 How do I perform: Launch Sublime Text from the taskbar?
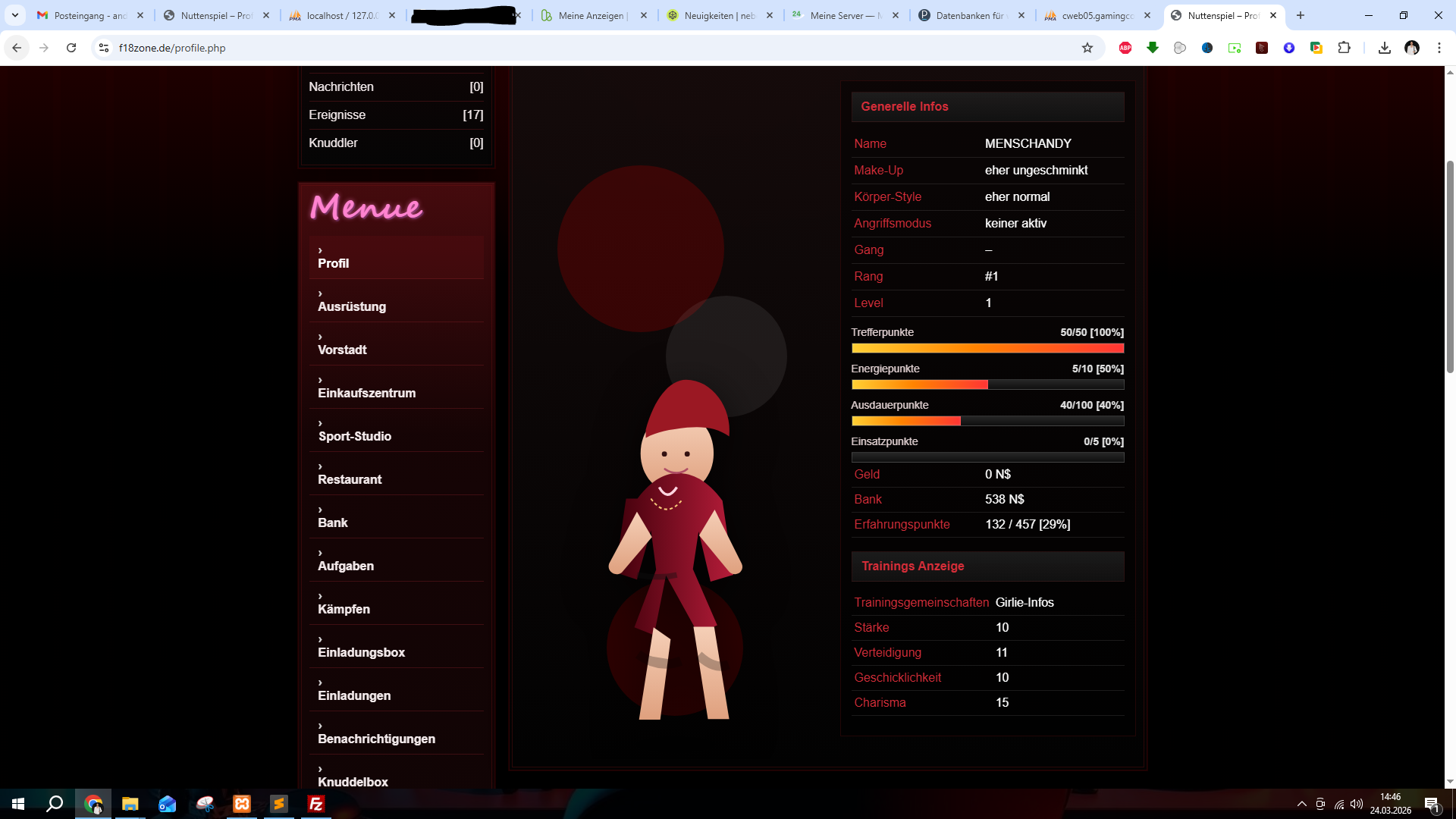[279, 804]
